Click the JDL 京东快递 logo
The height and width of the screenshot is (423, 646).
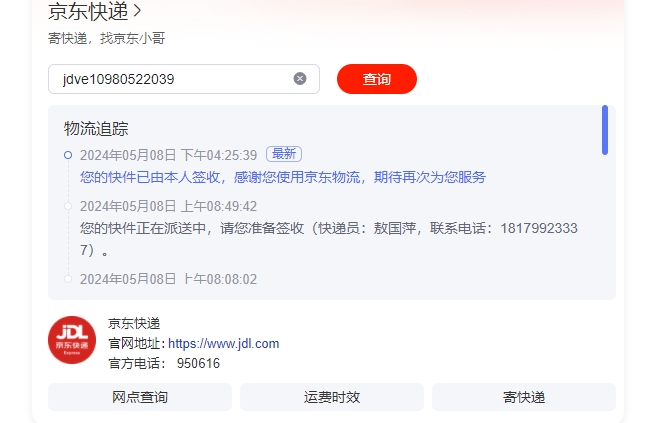coord(72,340)
